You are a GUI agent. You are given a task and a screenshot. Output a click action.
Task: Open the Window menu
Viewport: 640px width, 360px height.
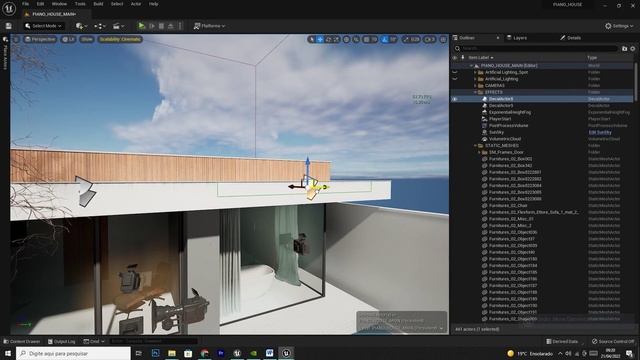click(59, 4)
